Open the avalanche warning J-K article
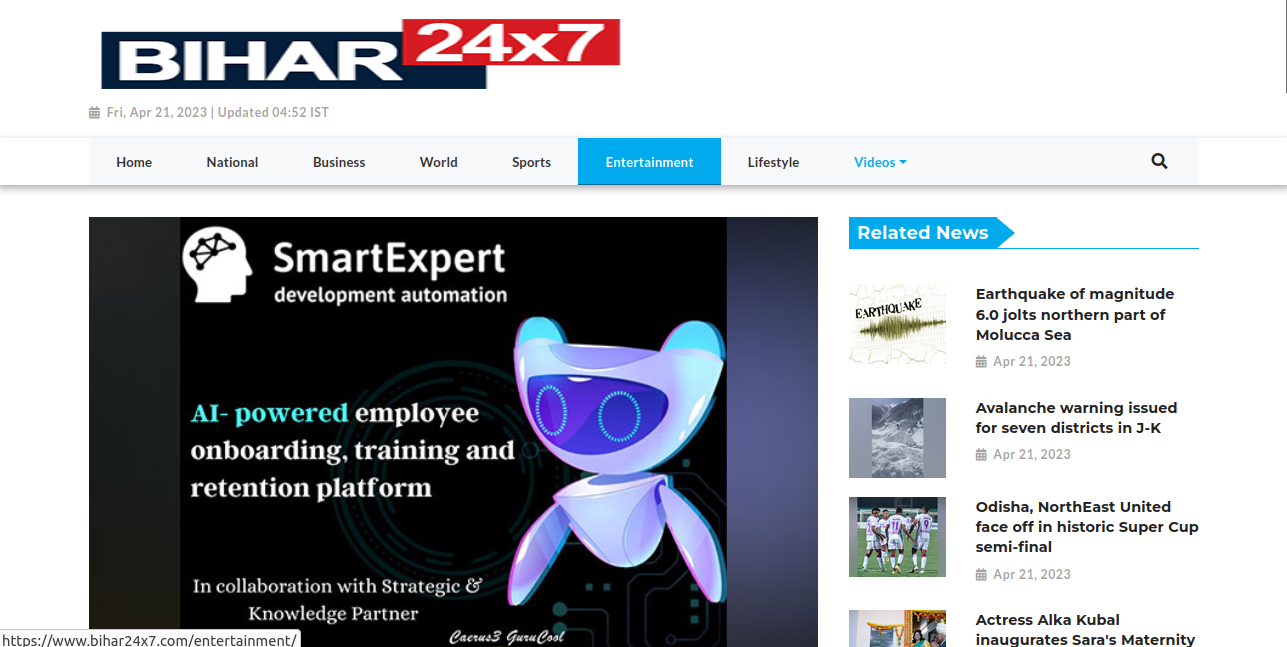This screenshot has height=647, width=1287. click(1076, 418)
